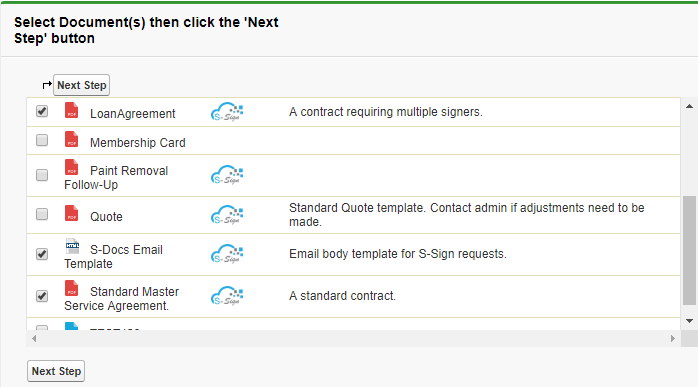Image resolution: width=698 pixels, height=387 pixels.
Task: Click 'Email body template for S-Sign requests.' text
Action: point(398,254)
